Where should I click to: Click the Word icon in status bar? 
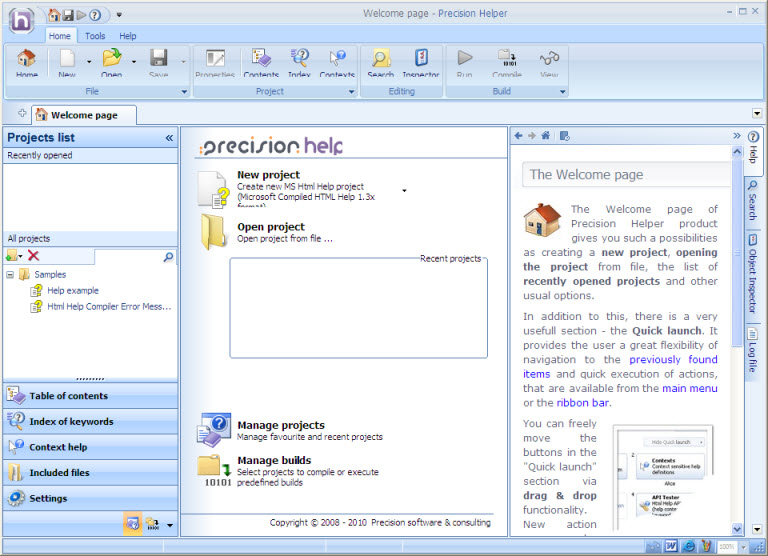[671, 546]
